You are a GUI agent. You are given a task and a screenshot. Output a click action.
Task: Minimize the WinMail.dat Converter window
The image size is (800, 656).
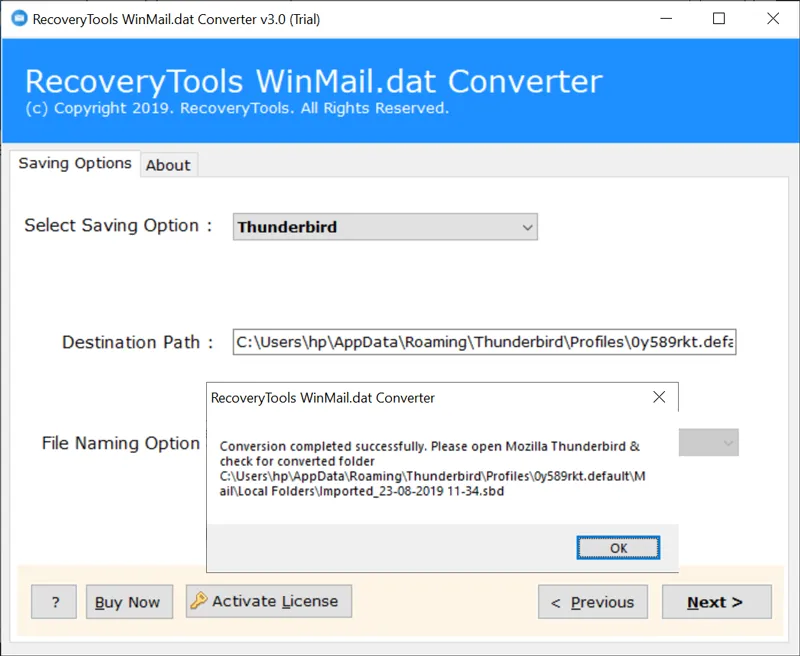tap(664, 19)
